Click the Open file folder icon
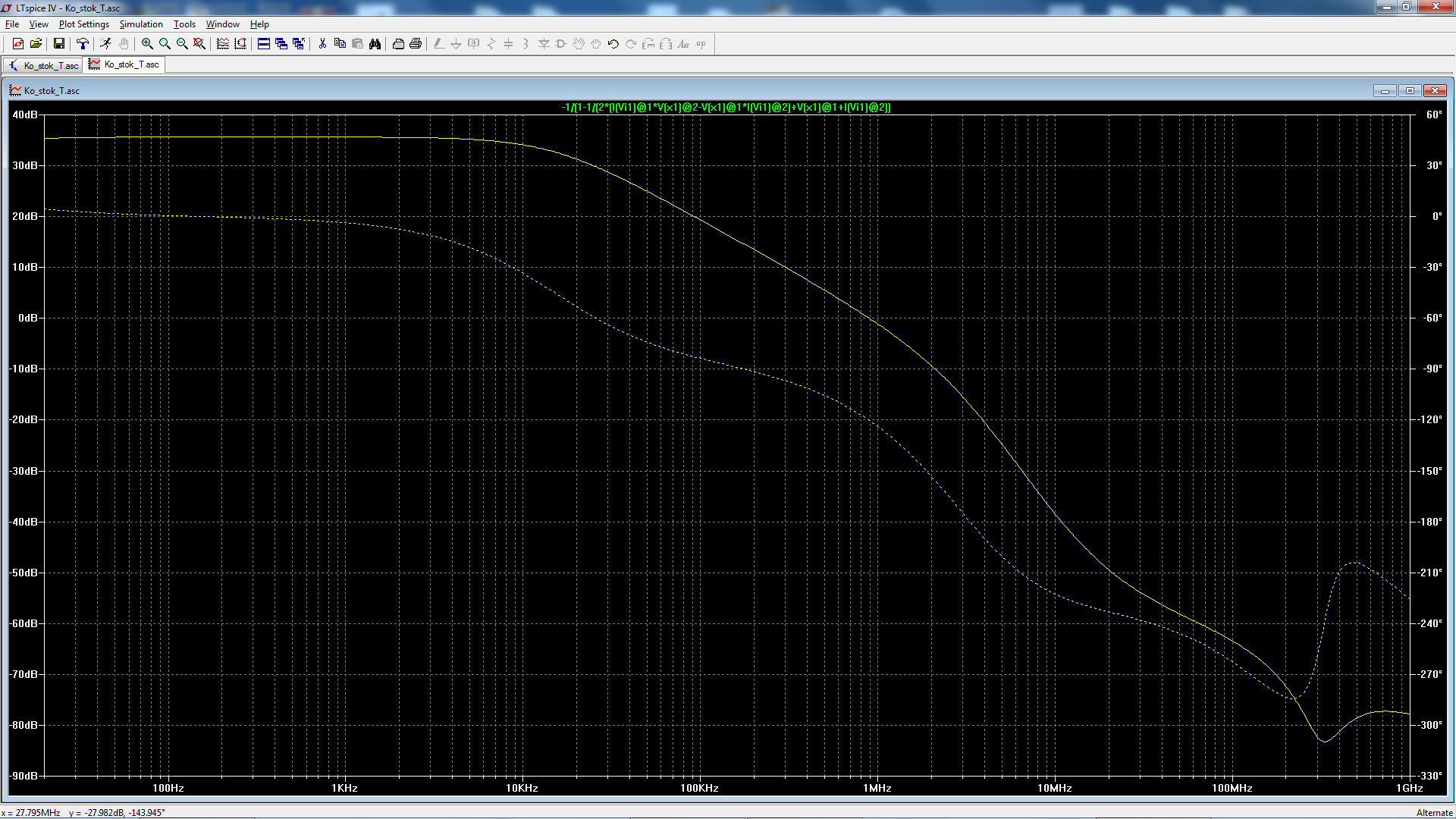 tap(36, 44)
